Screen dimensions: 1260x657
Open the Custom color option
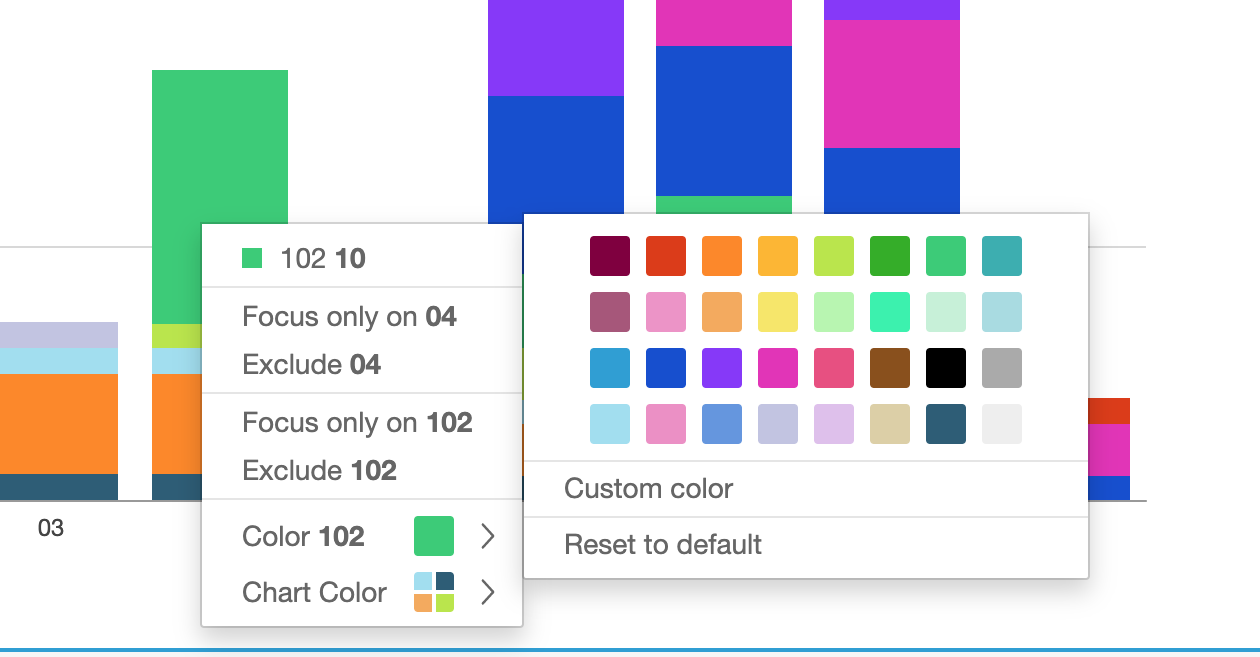click(x=649, y=489)
